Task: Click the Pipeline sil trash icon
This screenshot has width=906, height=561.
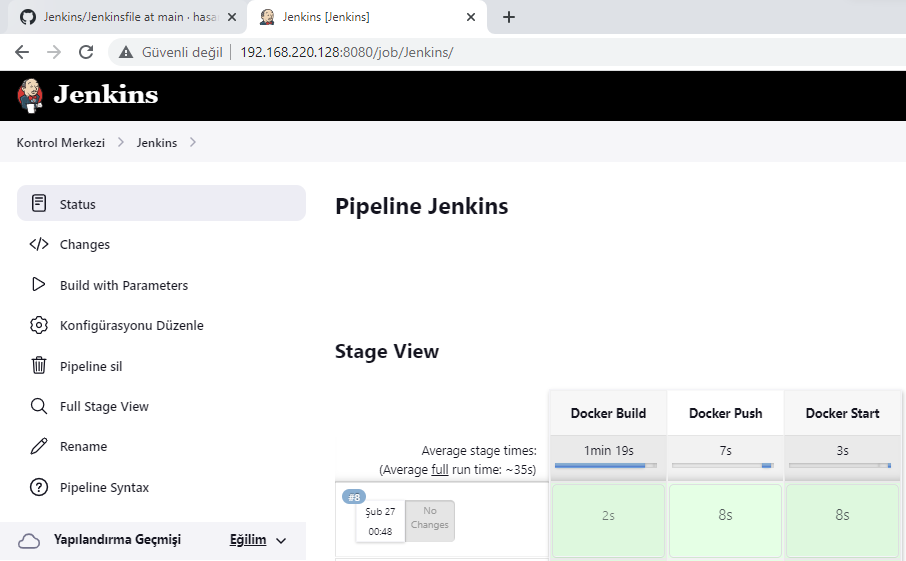Action: pyautogui.click(x=39, y=365)
